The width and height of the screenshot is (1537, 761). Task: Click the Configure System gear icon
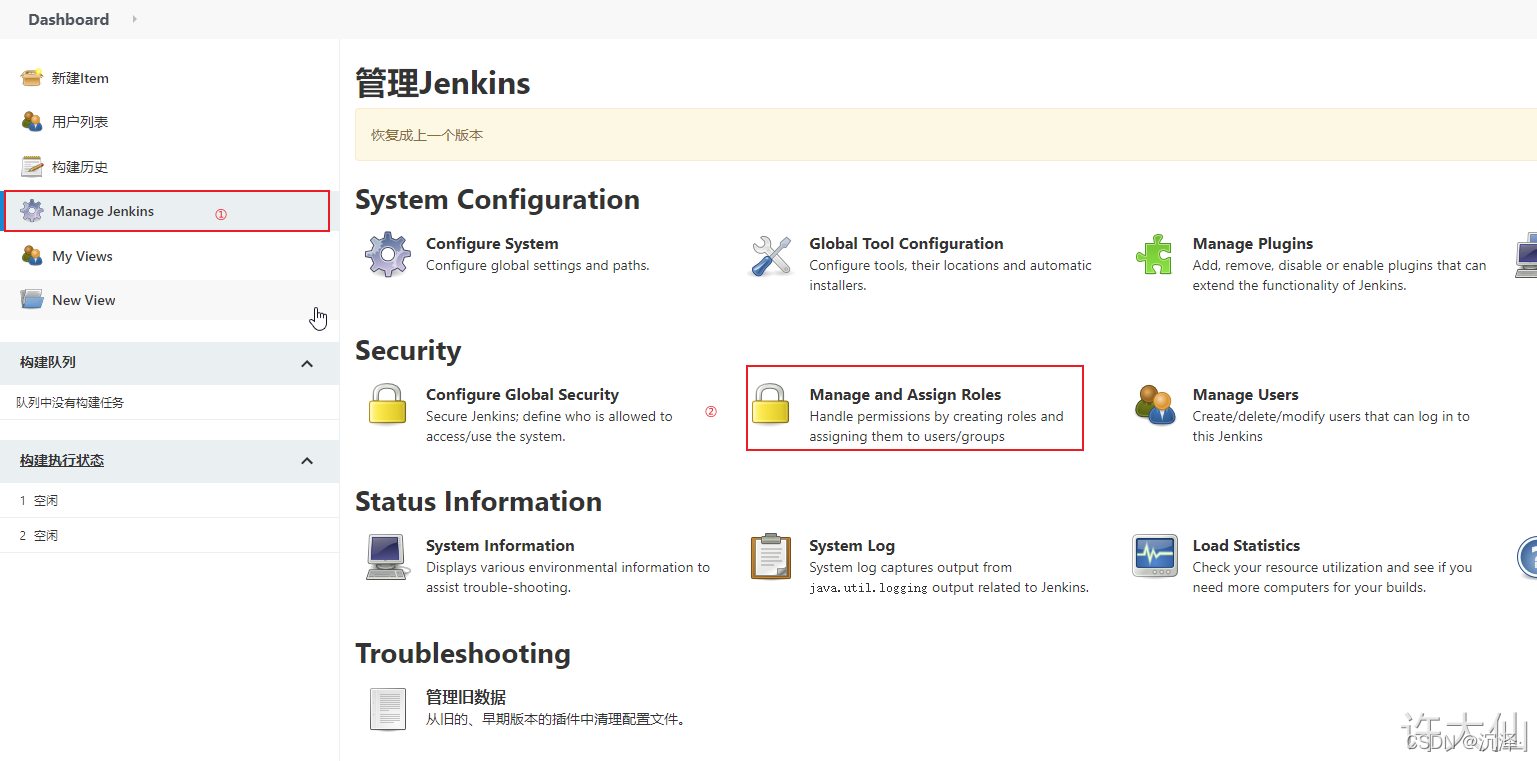388,255
